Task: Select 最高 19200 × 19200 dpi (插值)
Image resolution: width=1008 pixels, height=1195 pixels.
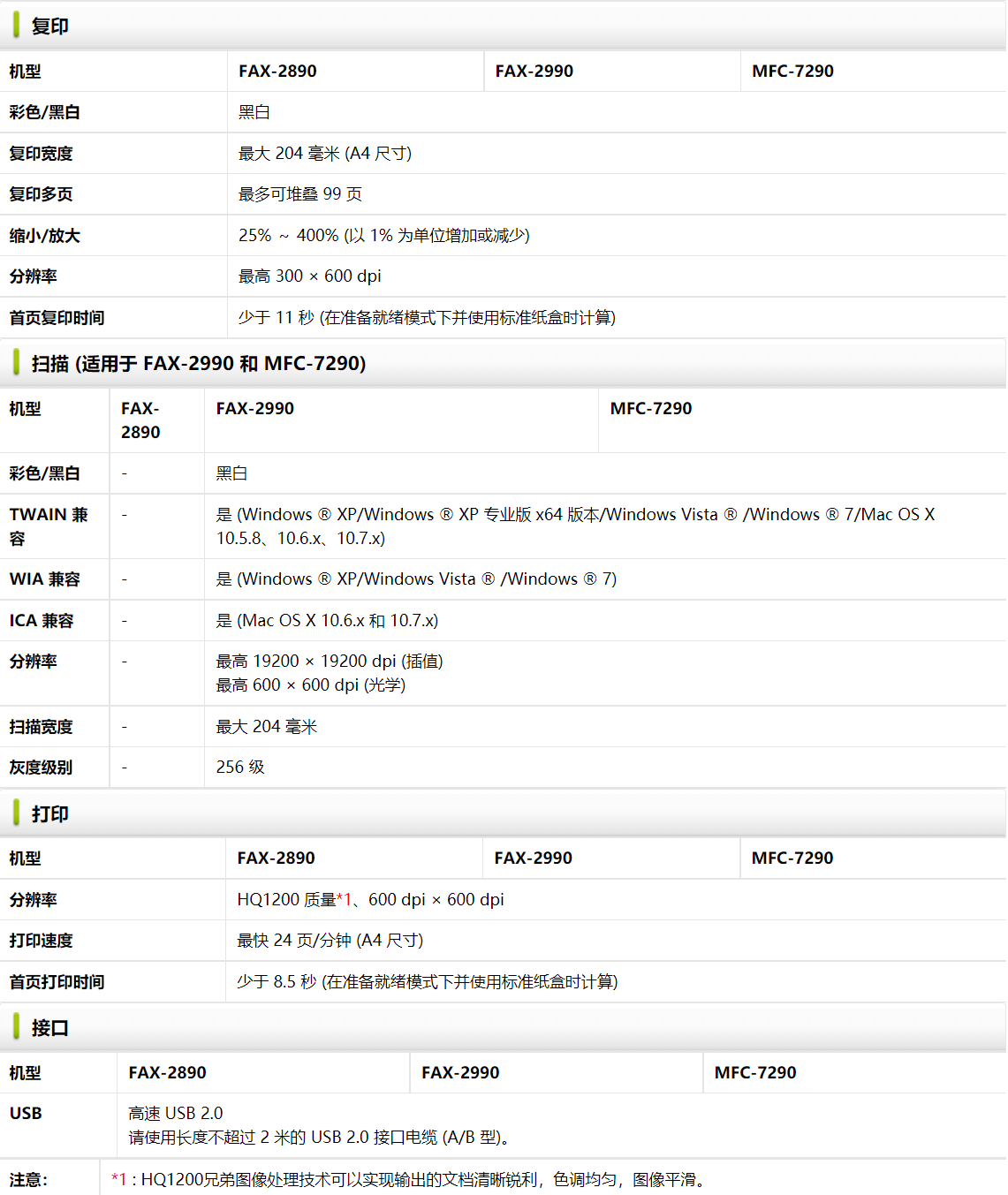Action: tap(330, 662)
